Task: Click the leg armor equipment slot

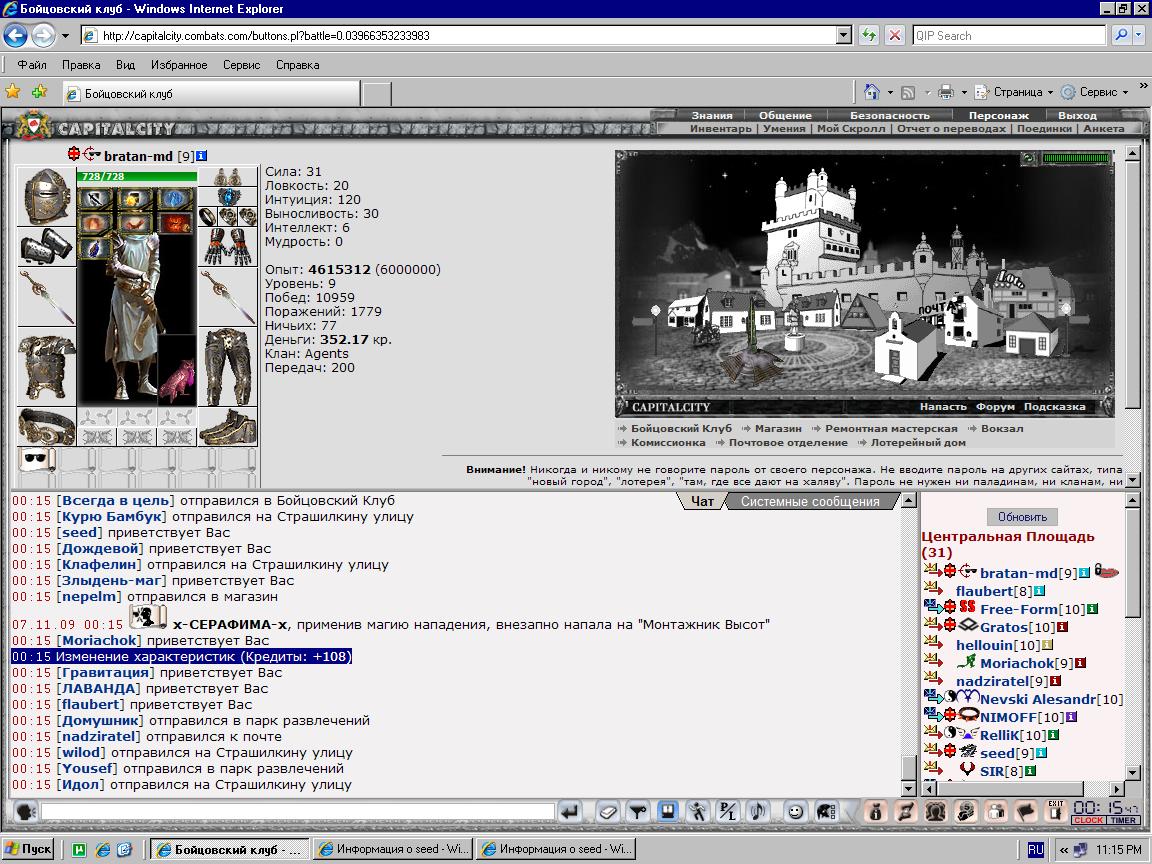Action: point(228,367)
